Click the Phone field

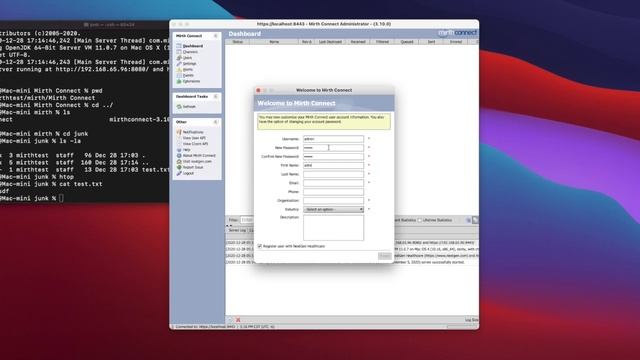click(333, 192)
